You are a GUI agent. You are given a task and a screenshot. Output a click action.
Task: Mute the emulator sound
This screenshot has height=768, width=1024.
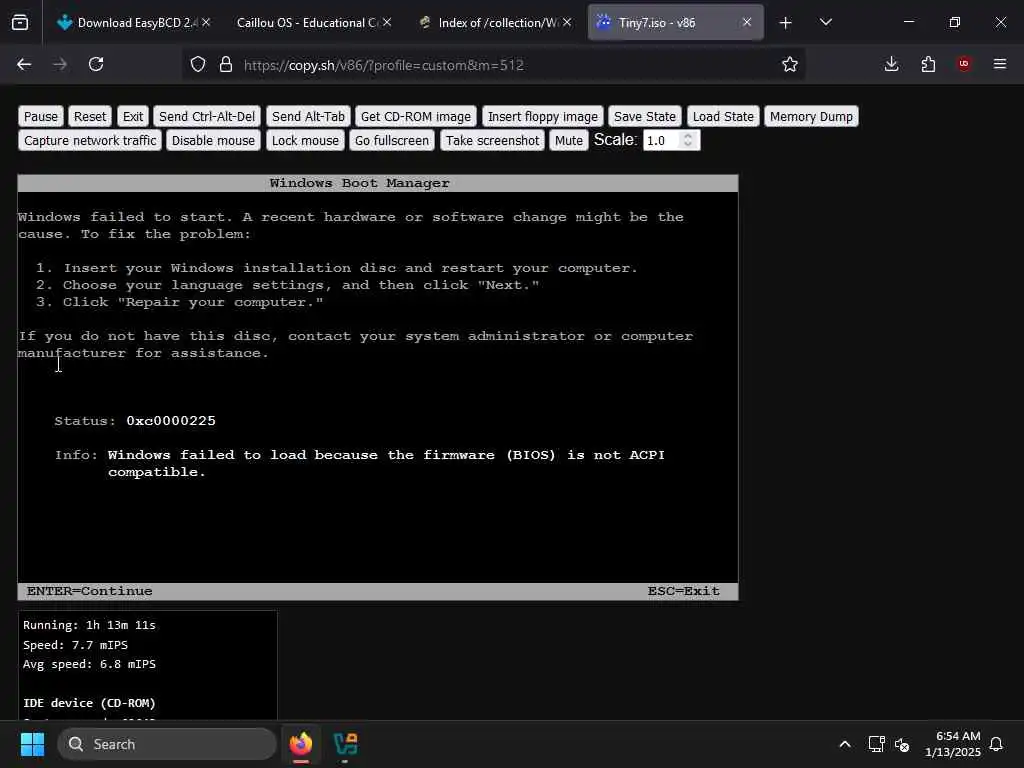568,140
